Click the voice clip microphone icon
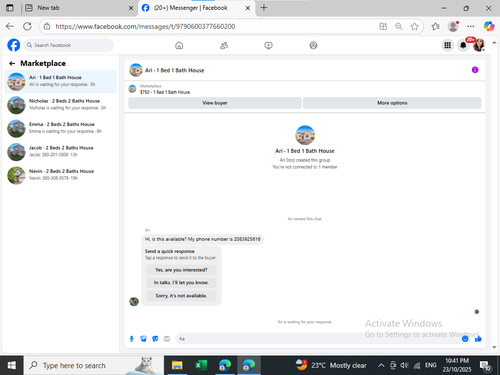 click(x=132, y=339)
